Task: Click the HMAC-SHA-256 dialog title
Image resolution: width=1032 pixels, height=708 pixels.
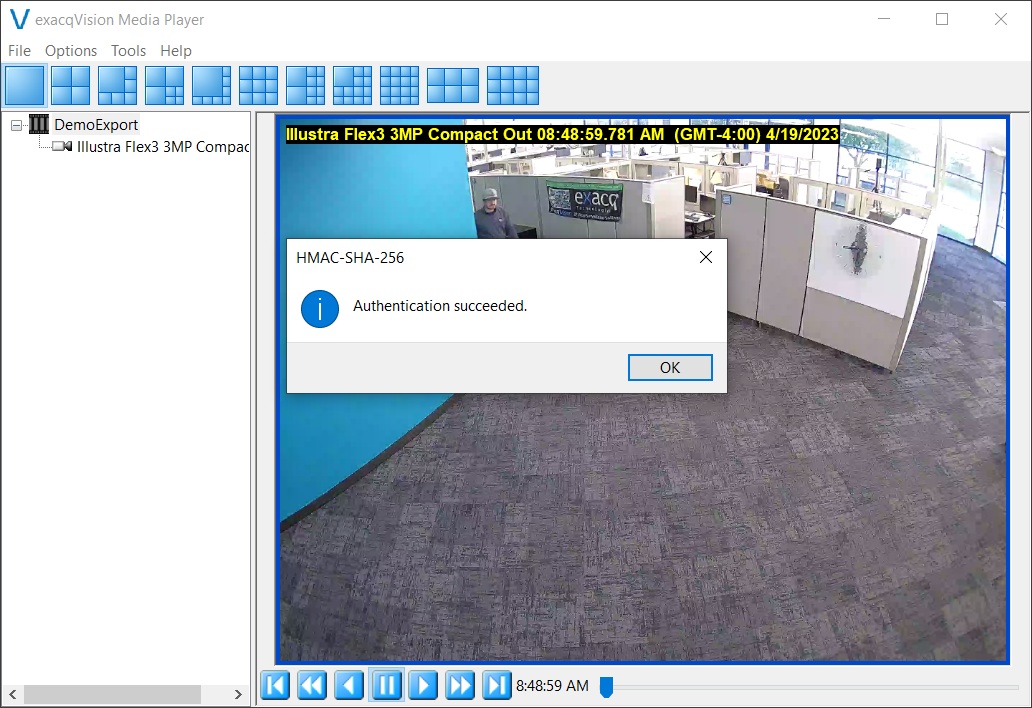Action: click(x=350, y=258)
